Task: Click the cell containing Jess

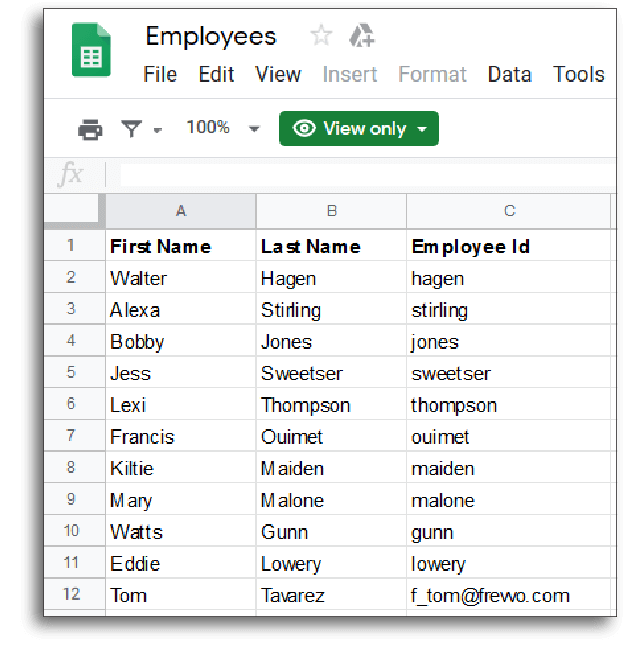Action: (181, 372)
